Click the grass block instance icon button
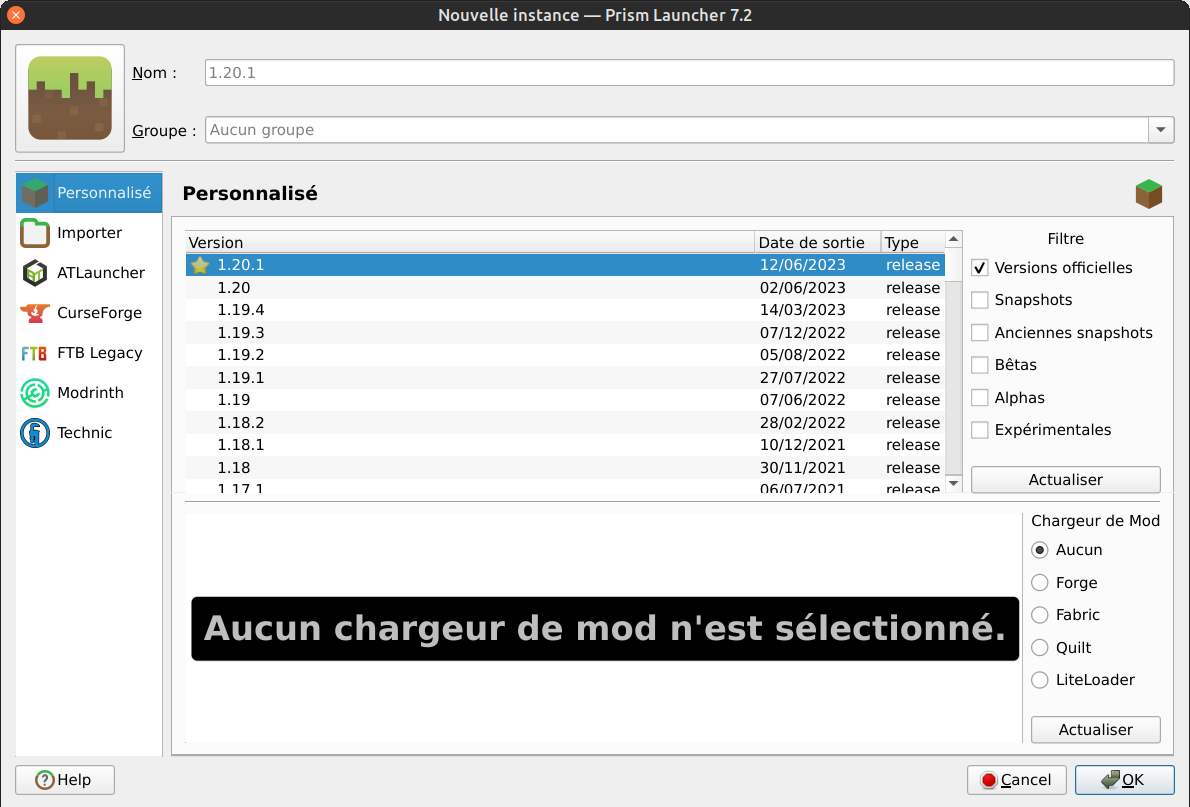The image size is (1190, 807). 70,98
